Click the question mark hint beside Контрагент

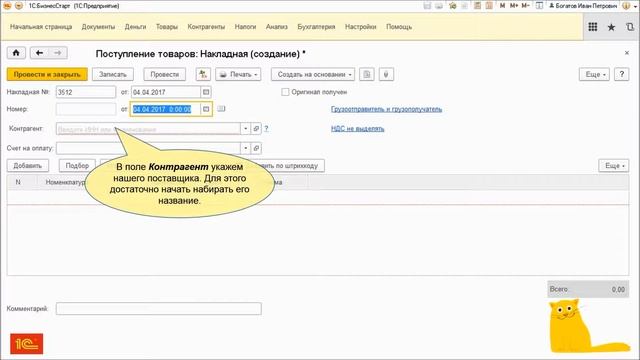(266, 129)
